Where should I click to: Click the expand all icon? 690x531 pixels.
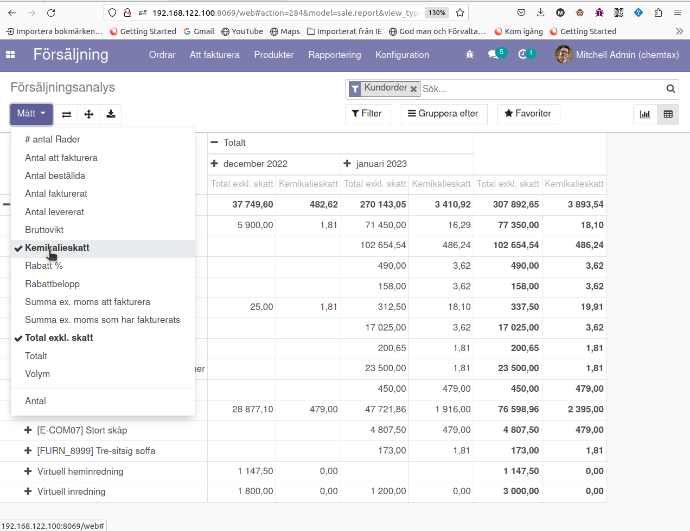click(89, 114)
